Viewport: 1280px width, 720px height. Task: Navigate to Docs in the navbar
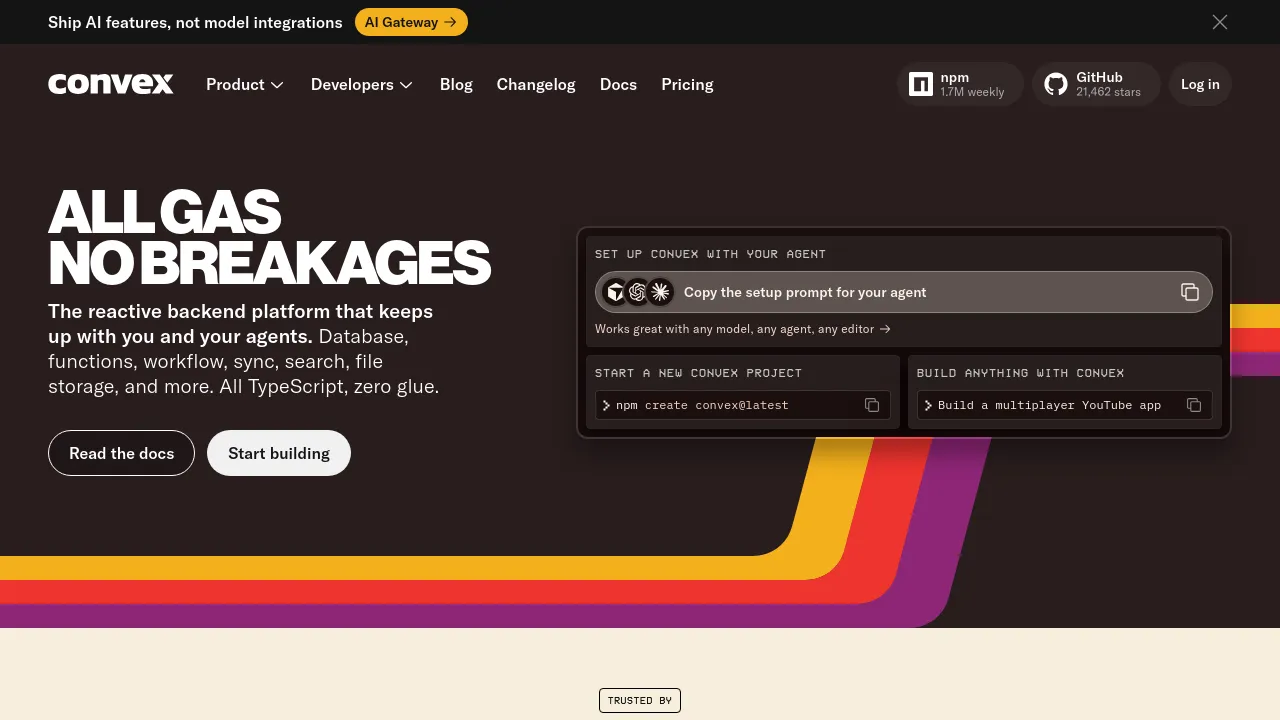[618, 85]
